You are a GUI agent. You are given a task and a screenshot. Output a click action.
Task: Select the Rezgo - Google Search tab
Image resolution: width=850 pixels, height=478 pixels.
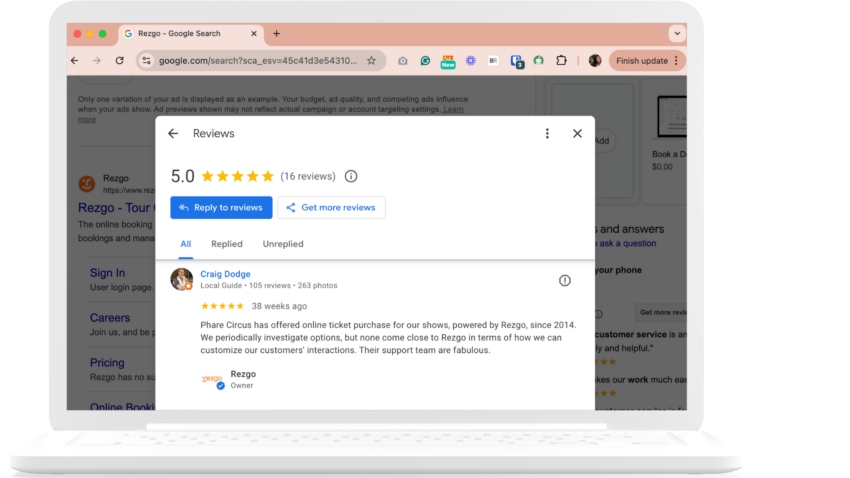coord(191,34)
